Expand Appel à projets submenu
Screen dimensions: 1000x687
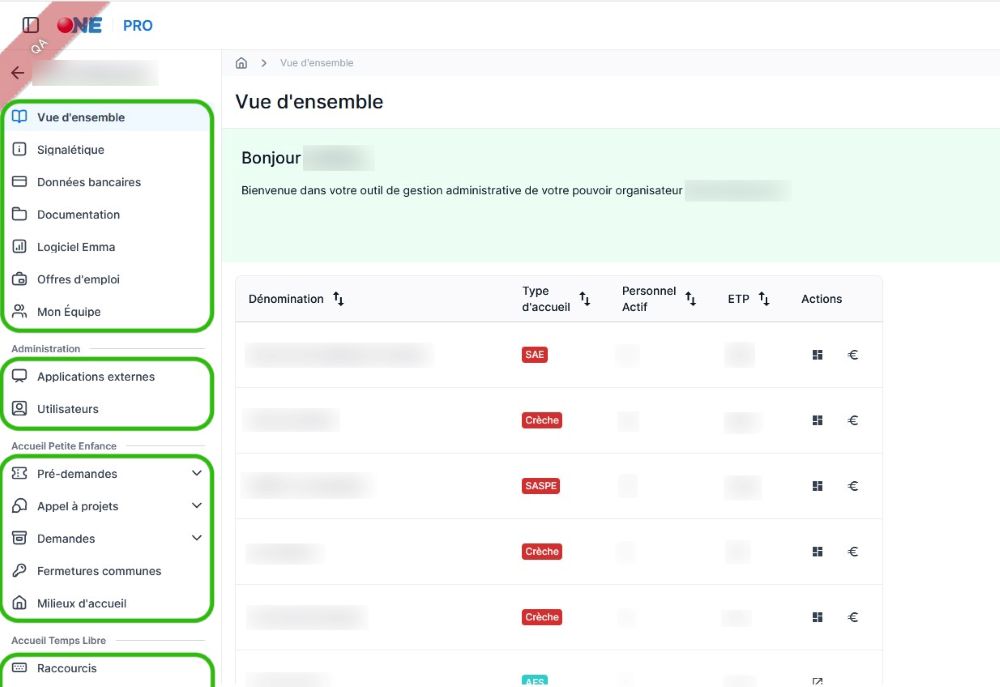[x=196, y=506]
